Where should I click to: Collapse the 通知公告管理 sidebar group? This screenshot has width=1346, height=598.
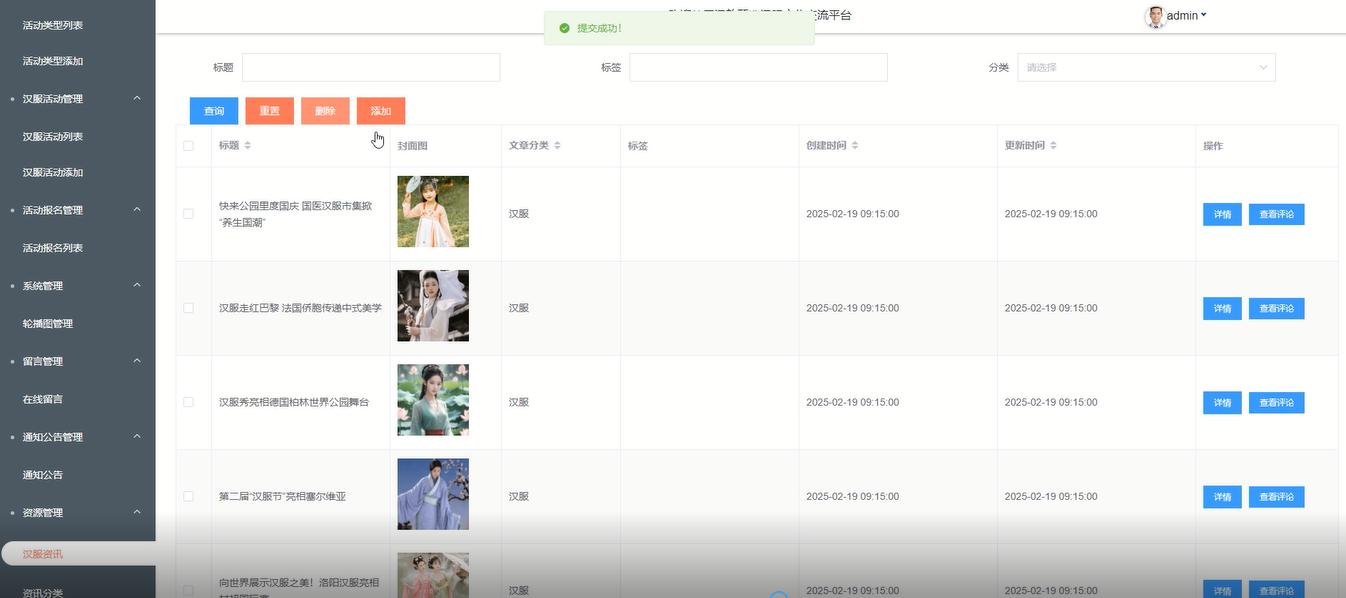point(77,437)
